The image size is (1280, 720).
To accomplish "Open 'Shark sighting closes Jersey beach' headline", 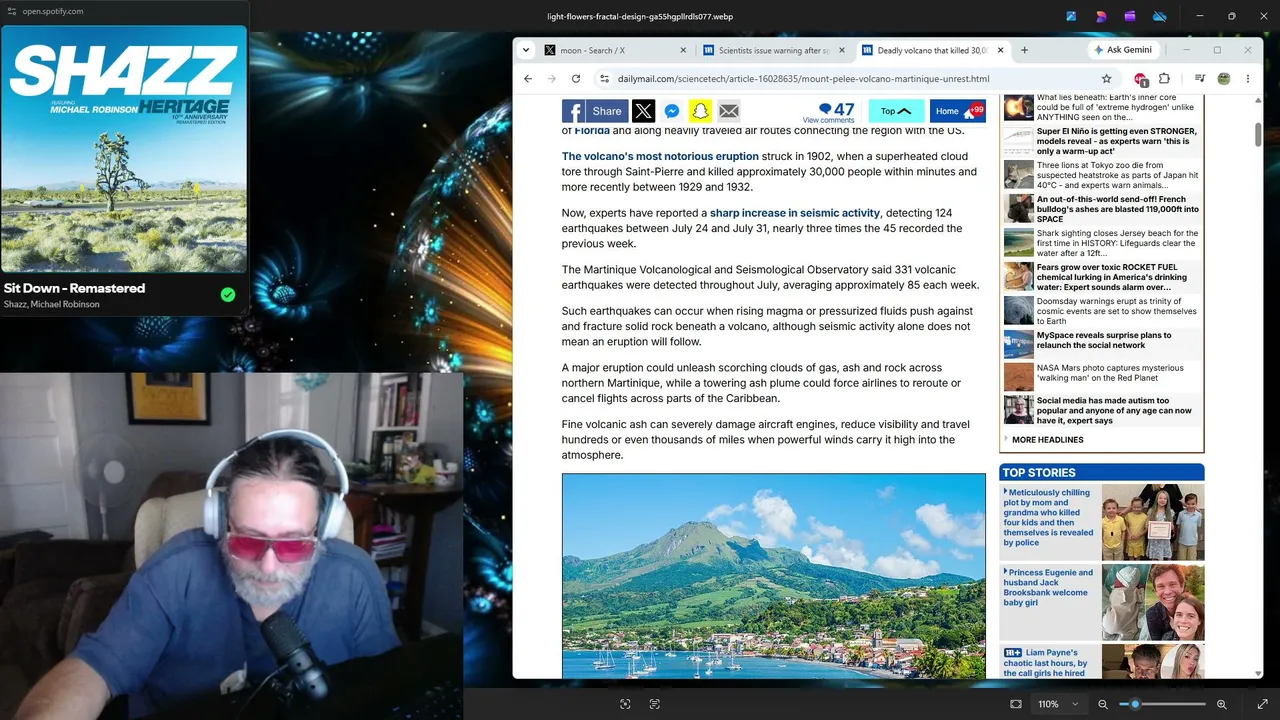I will pyautogui.click(x=1117, y=243).
